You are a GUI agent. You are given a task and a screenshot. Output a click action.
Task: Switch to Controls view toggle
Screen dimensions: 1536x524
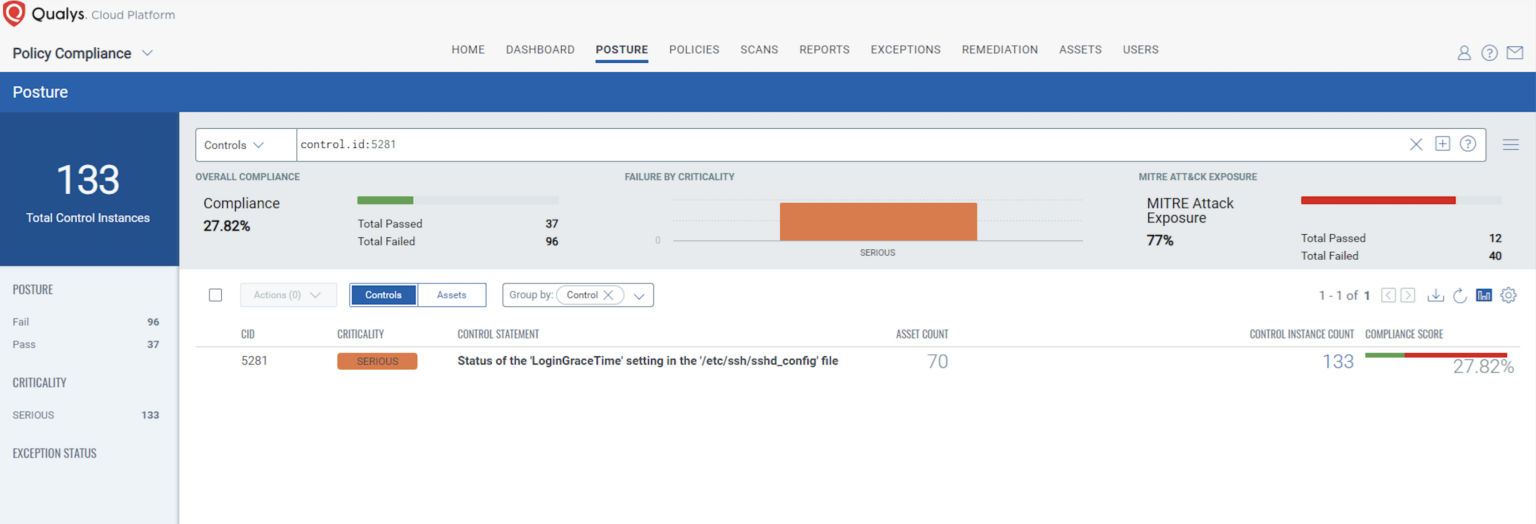[x=383, y=295]
